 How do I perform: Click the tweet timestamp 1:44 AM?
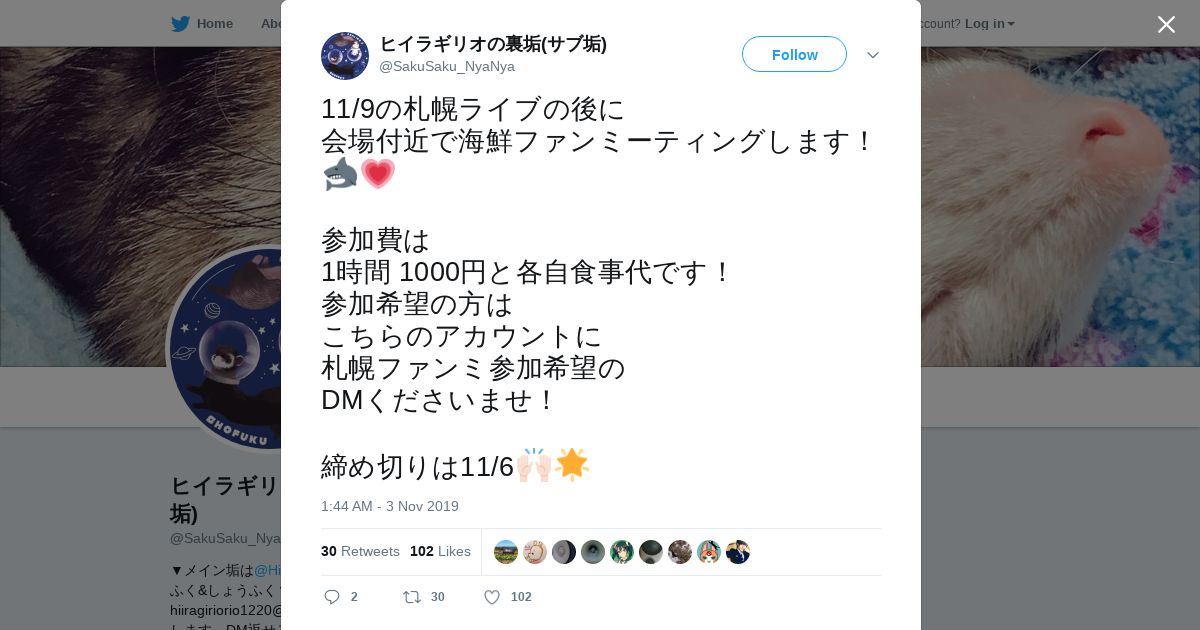390,506
